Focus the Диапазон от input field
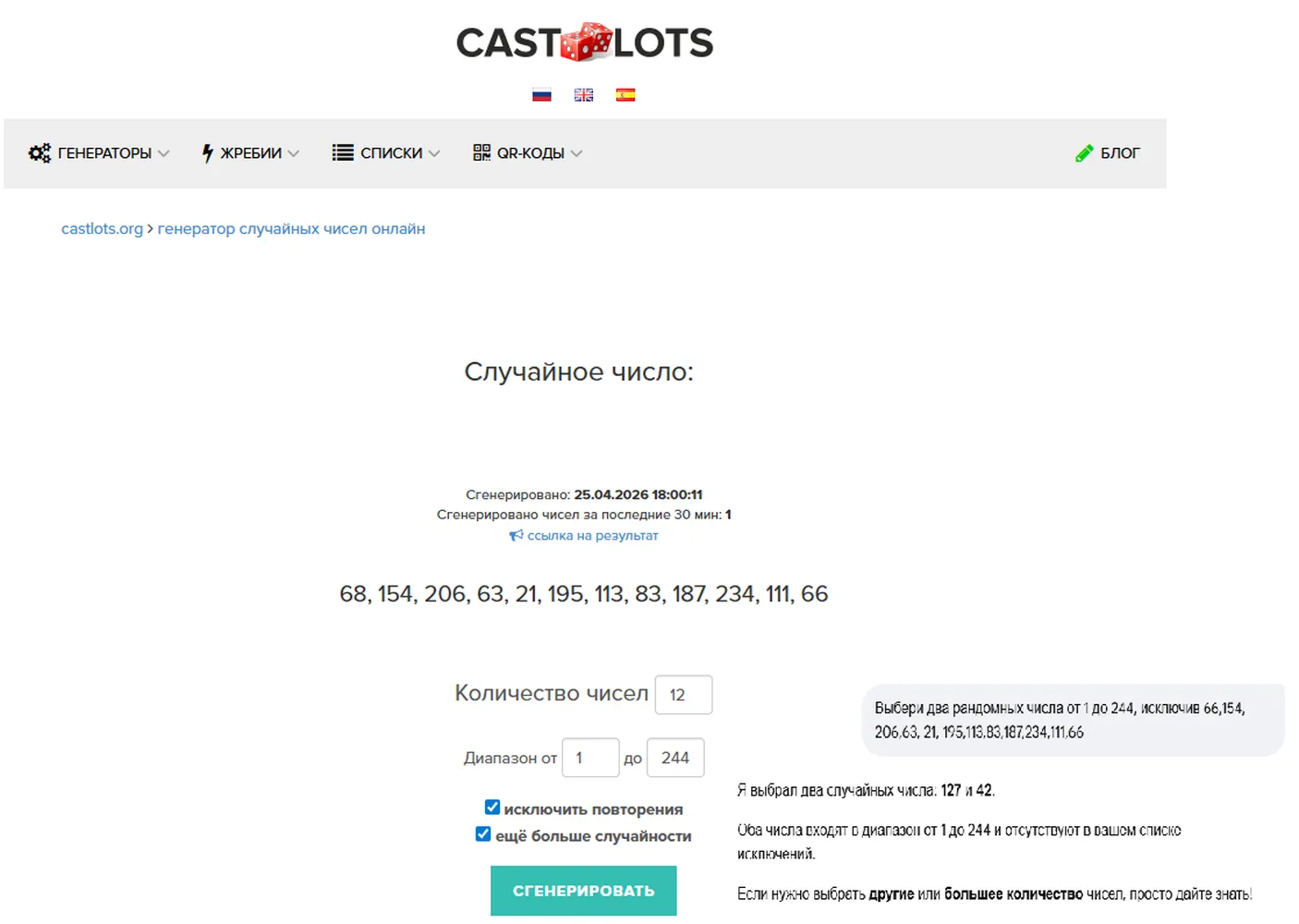The width and height of the screenshot is (1299, 924). [590, 758]
